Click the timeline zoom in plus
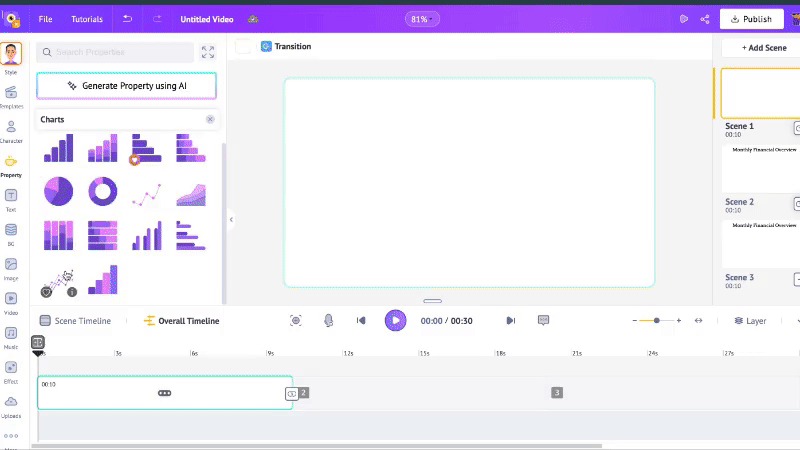 tap(679, 320)
